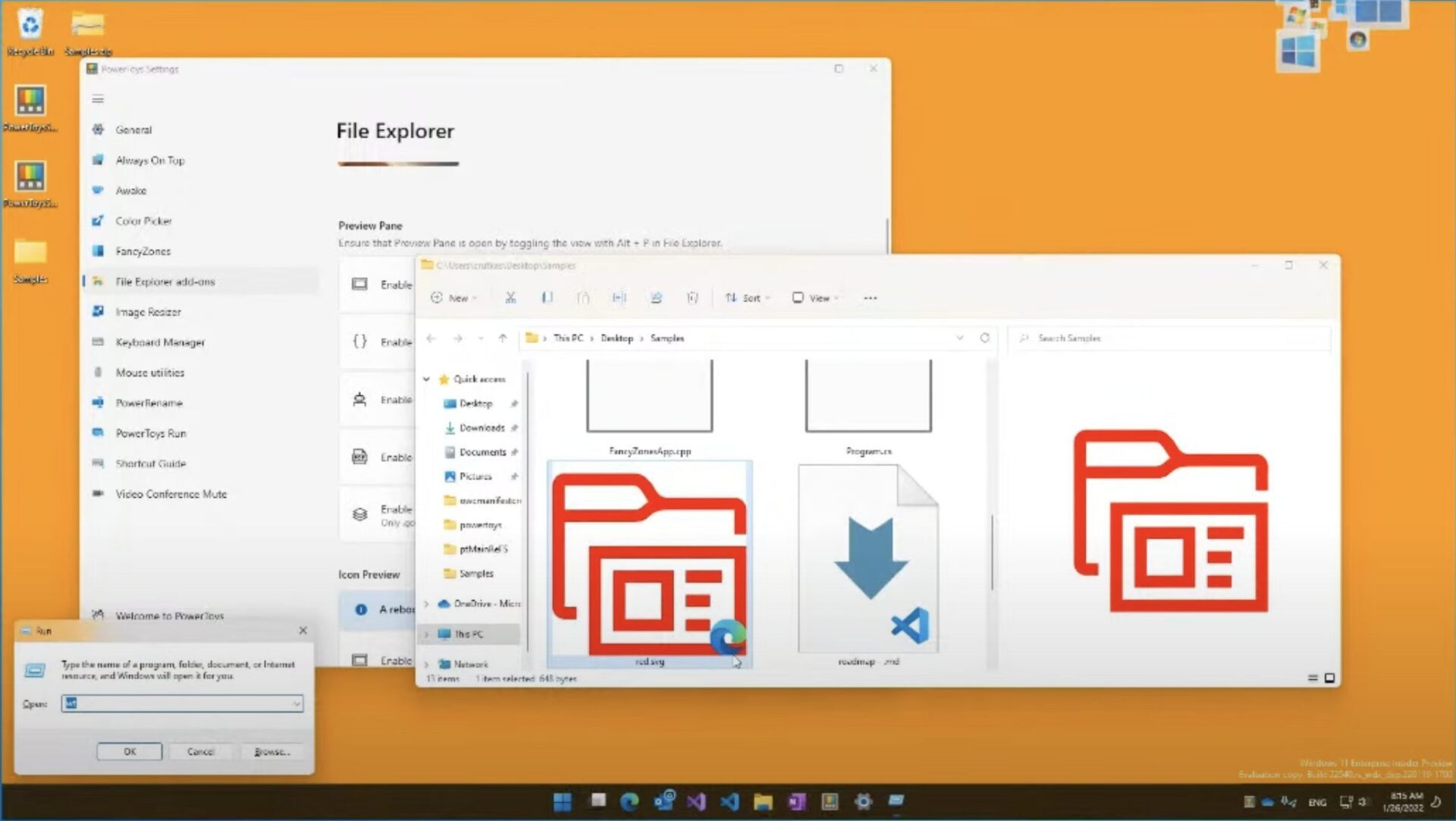Select the Samples.zip desktop icon
Screen dimensions: 1456x821
(x=88, y=32)
